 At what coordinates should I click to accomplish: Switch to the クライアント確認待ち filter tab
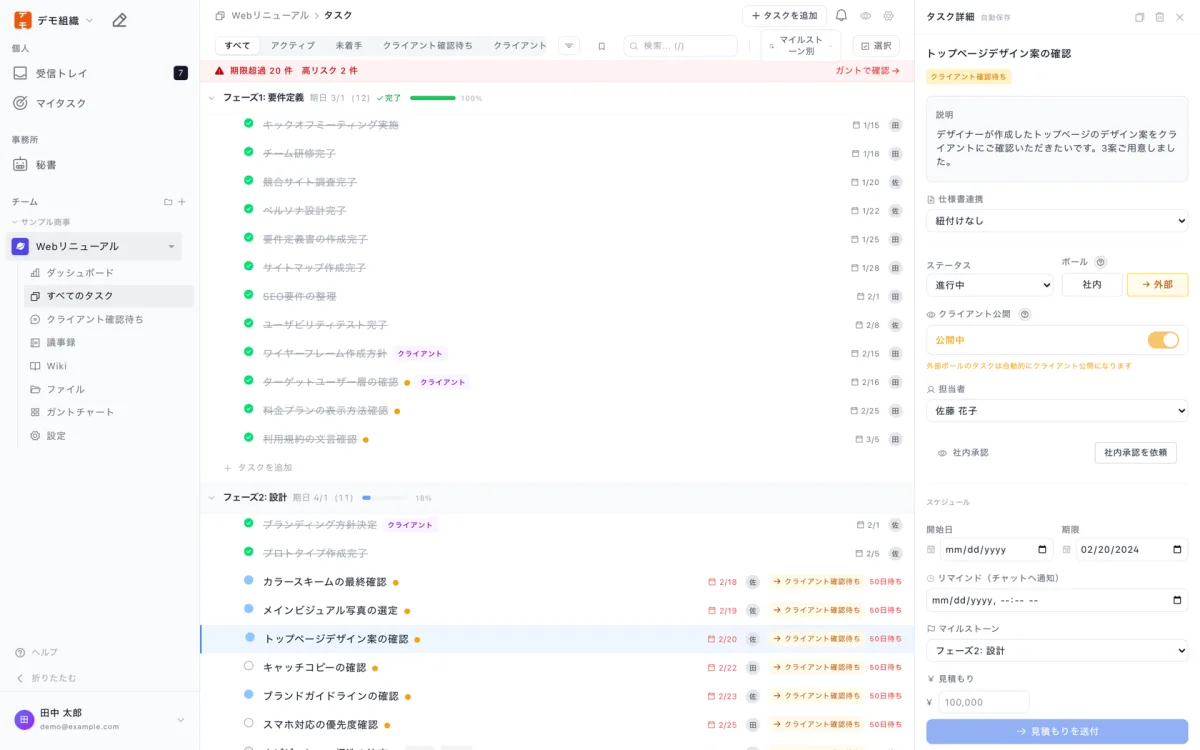tap(428, 46)
